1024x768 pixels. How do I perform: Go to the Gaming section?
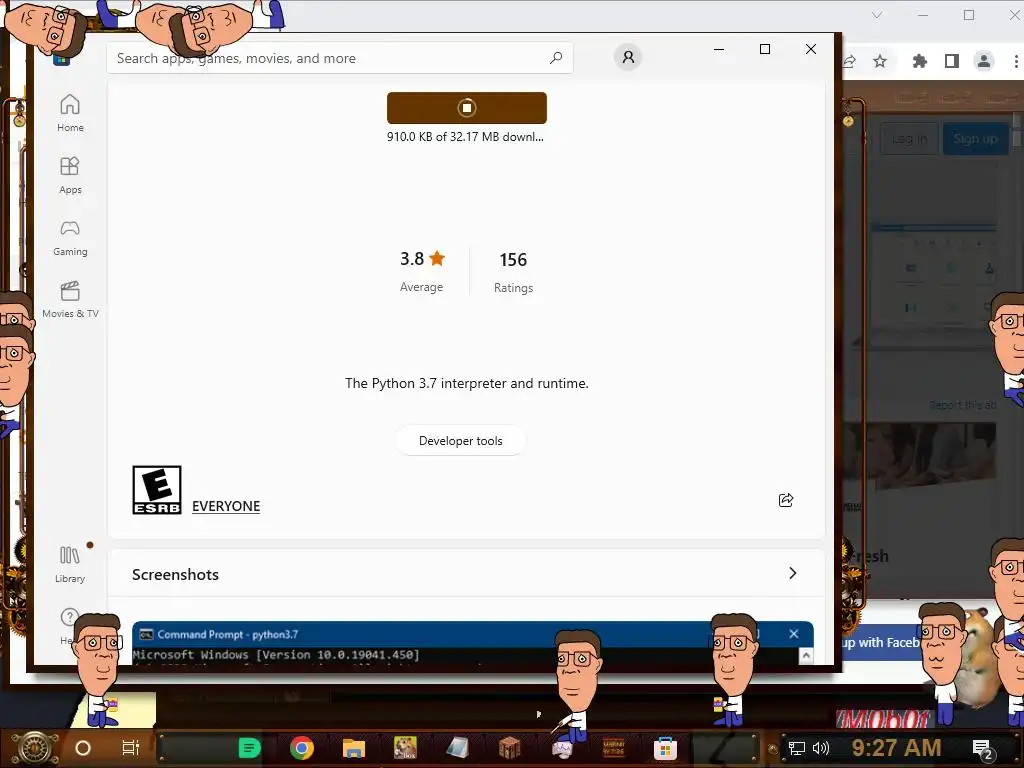pyautogui.click(x=70, y=238)
